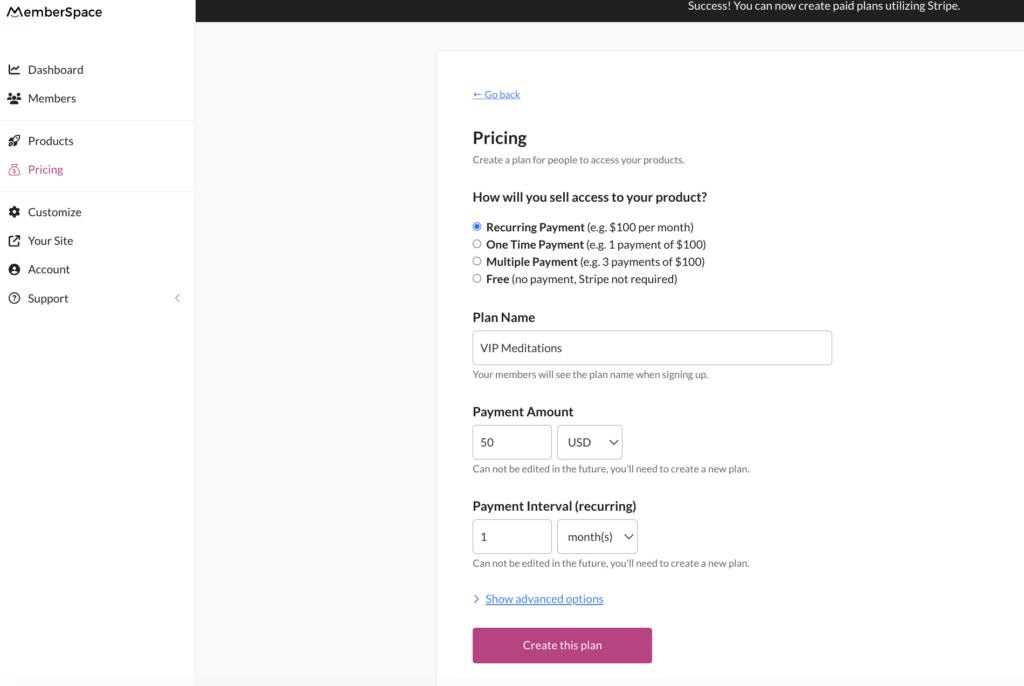The width and height of the screenshot is (1024, 686).
Task: Click the Products rocket icon
Action: point(14,141)
